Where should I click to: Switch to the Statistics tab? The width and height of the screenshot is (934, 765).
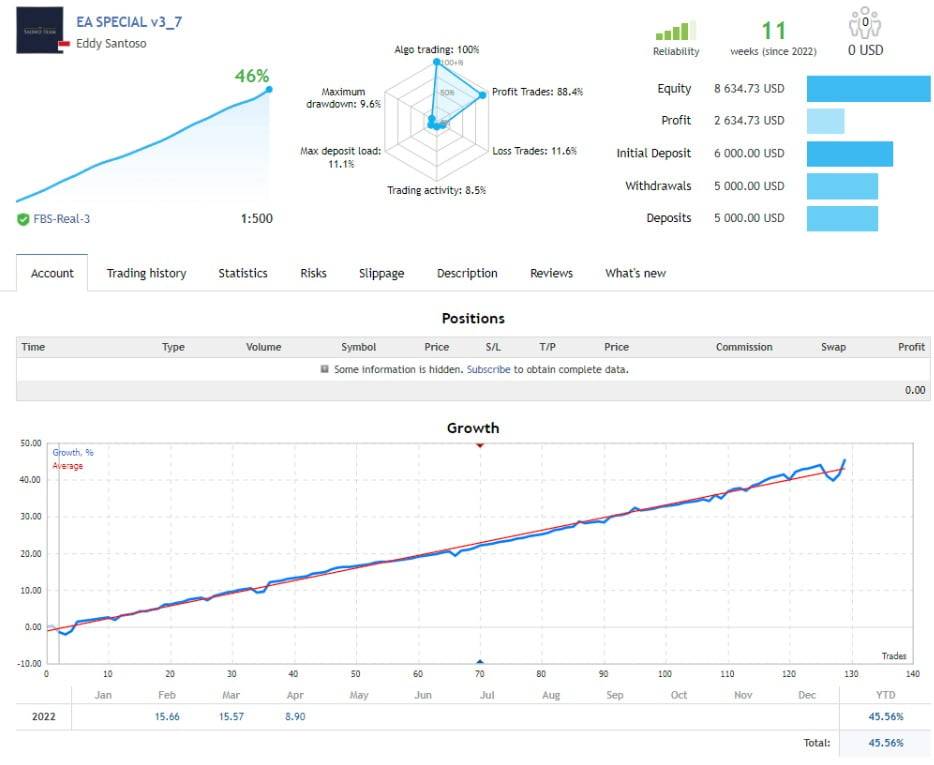point(243,273)
